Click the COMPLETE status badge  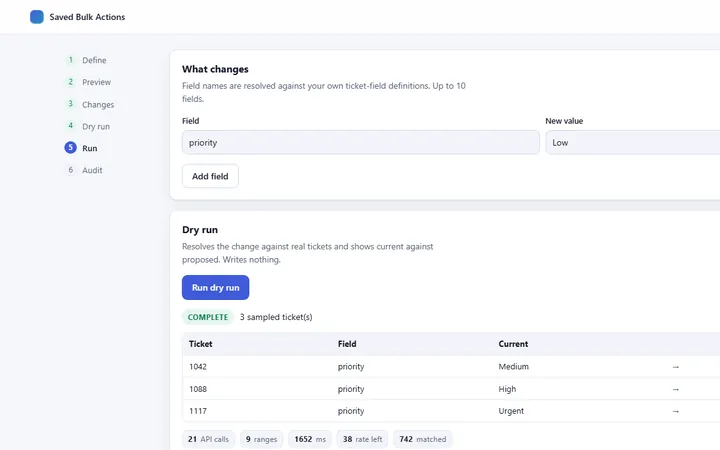coord(208,317)
